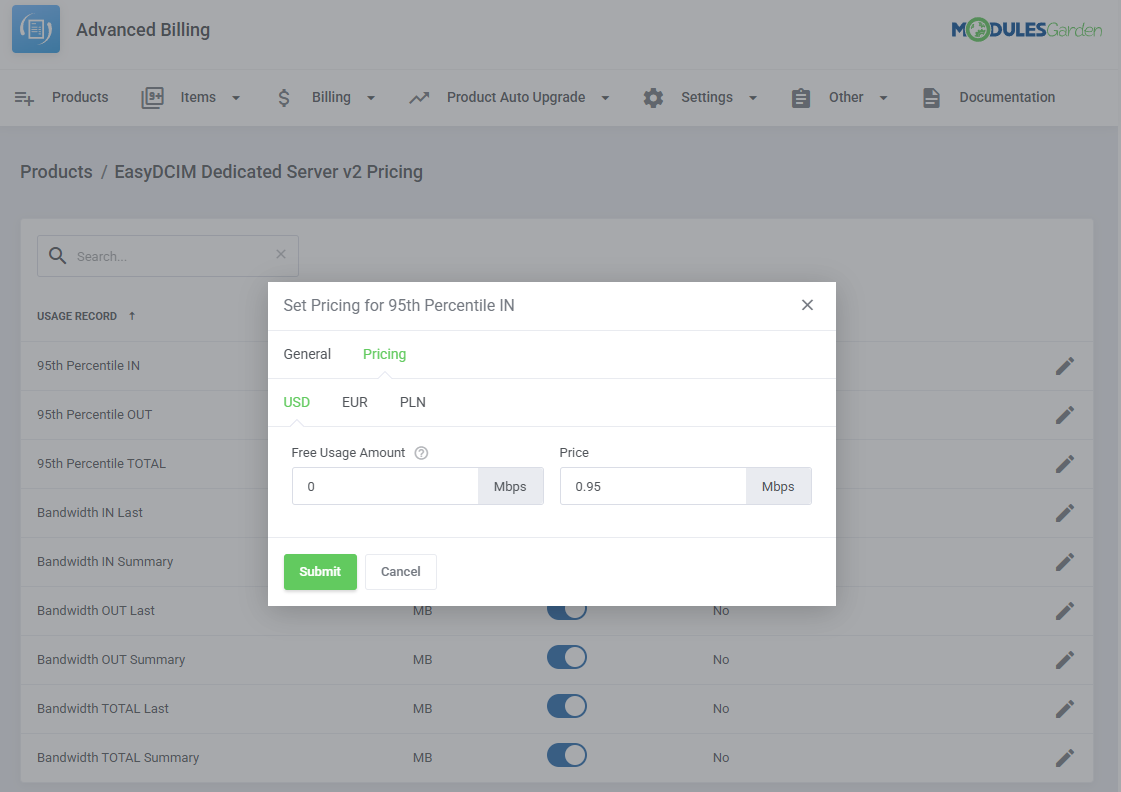
Task: Select the EUR currency tab
Action: point(355,402)
